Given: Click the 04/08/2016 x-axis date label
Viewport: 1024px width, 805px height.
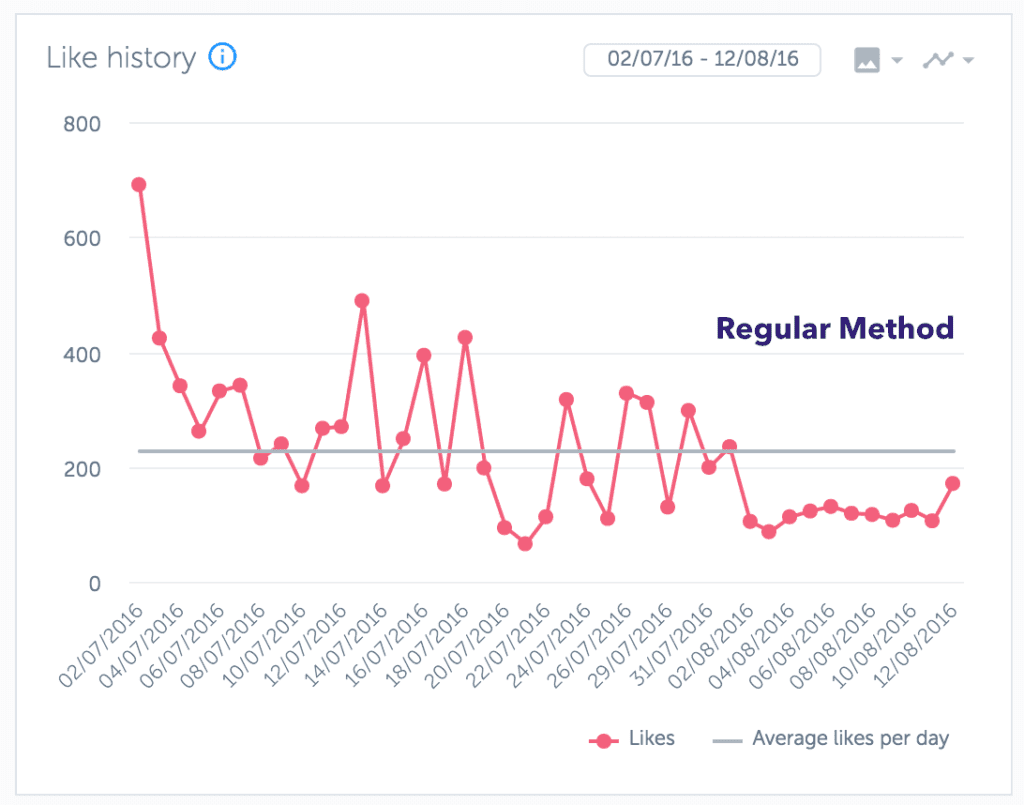Looking at the screenshot, I should 751,646.
